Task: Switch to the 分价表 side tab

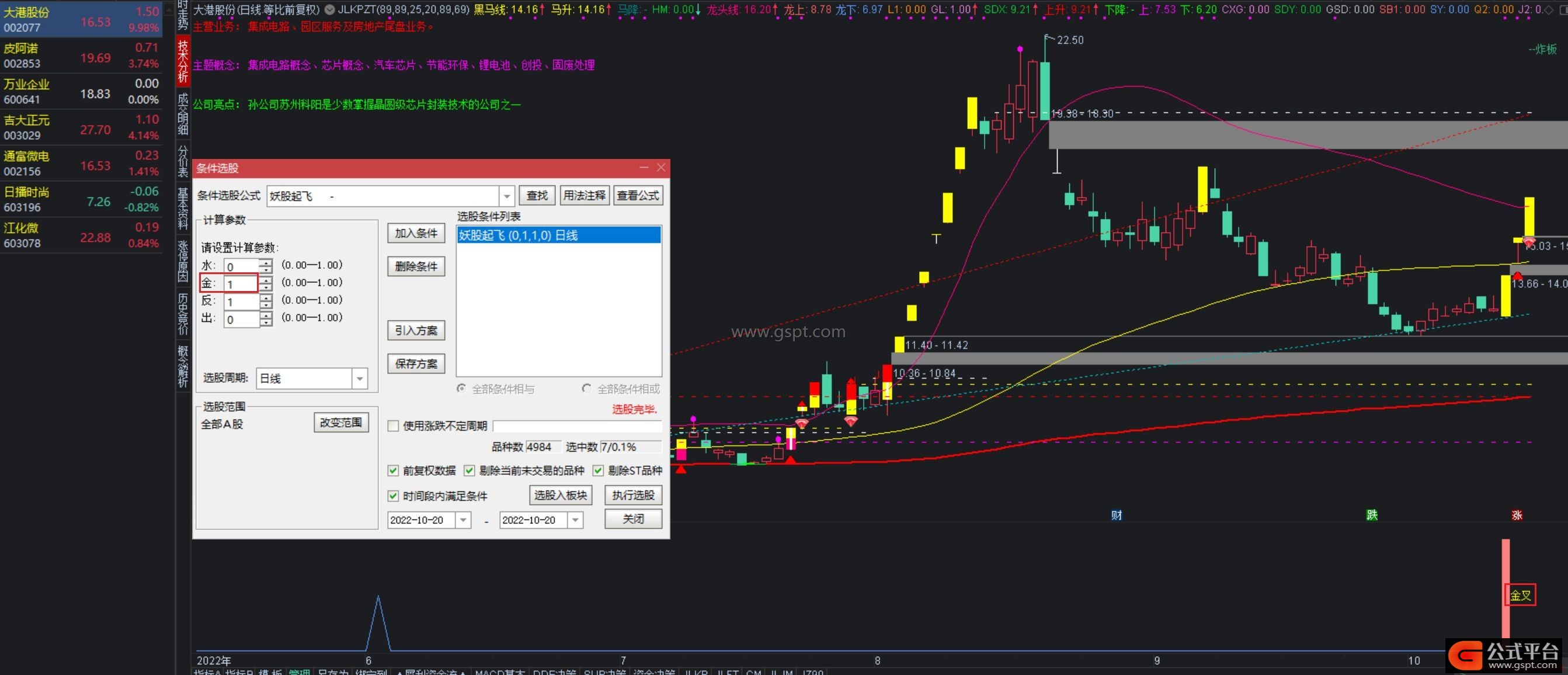Action: (183, 161)
